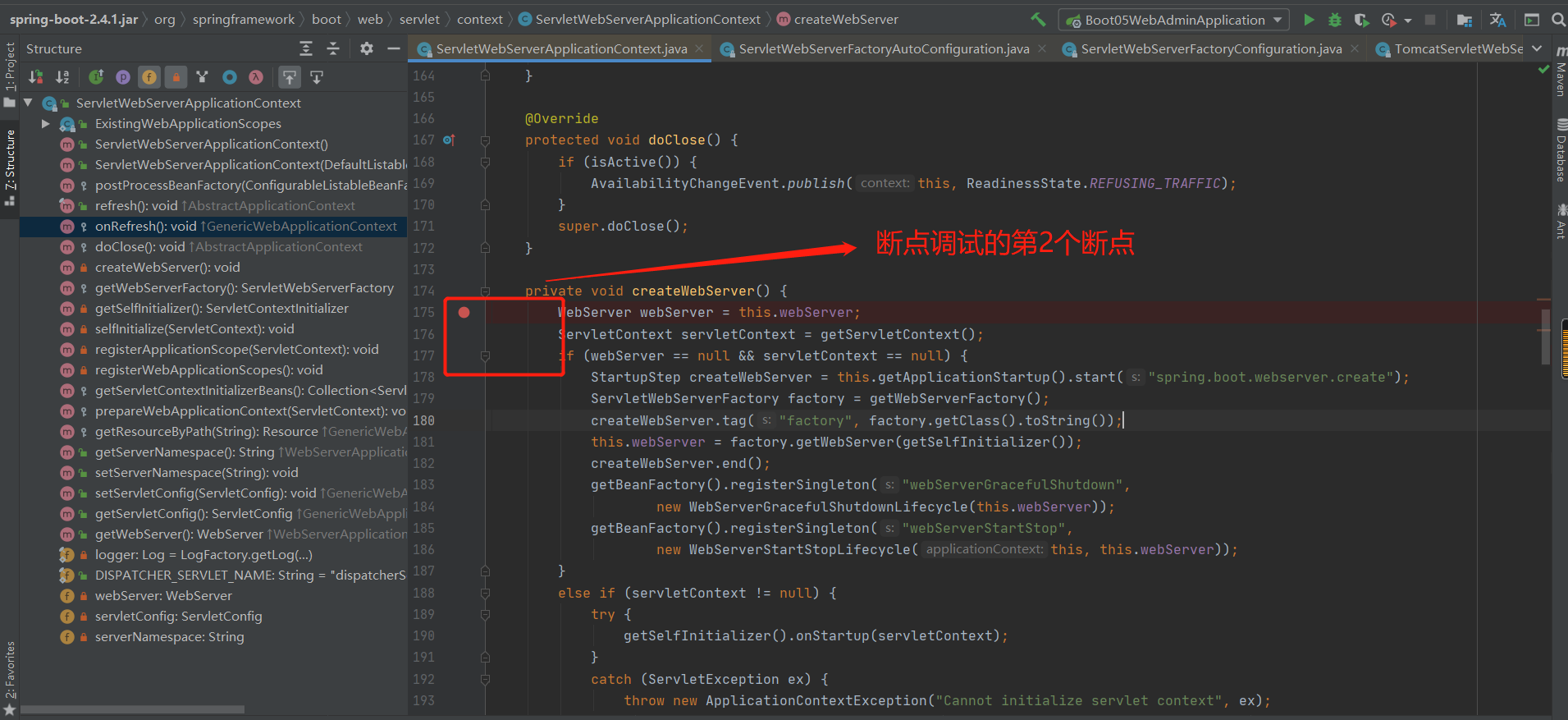1568x720 pixels.
Task: Toggle Show Properties (purple p) filter
Action: 123,77
